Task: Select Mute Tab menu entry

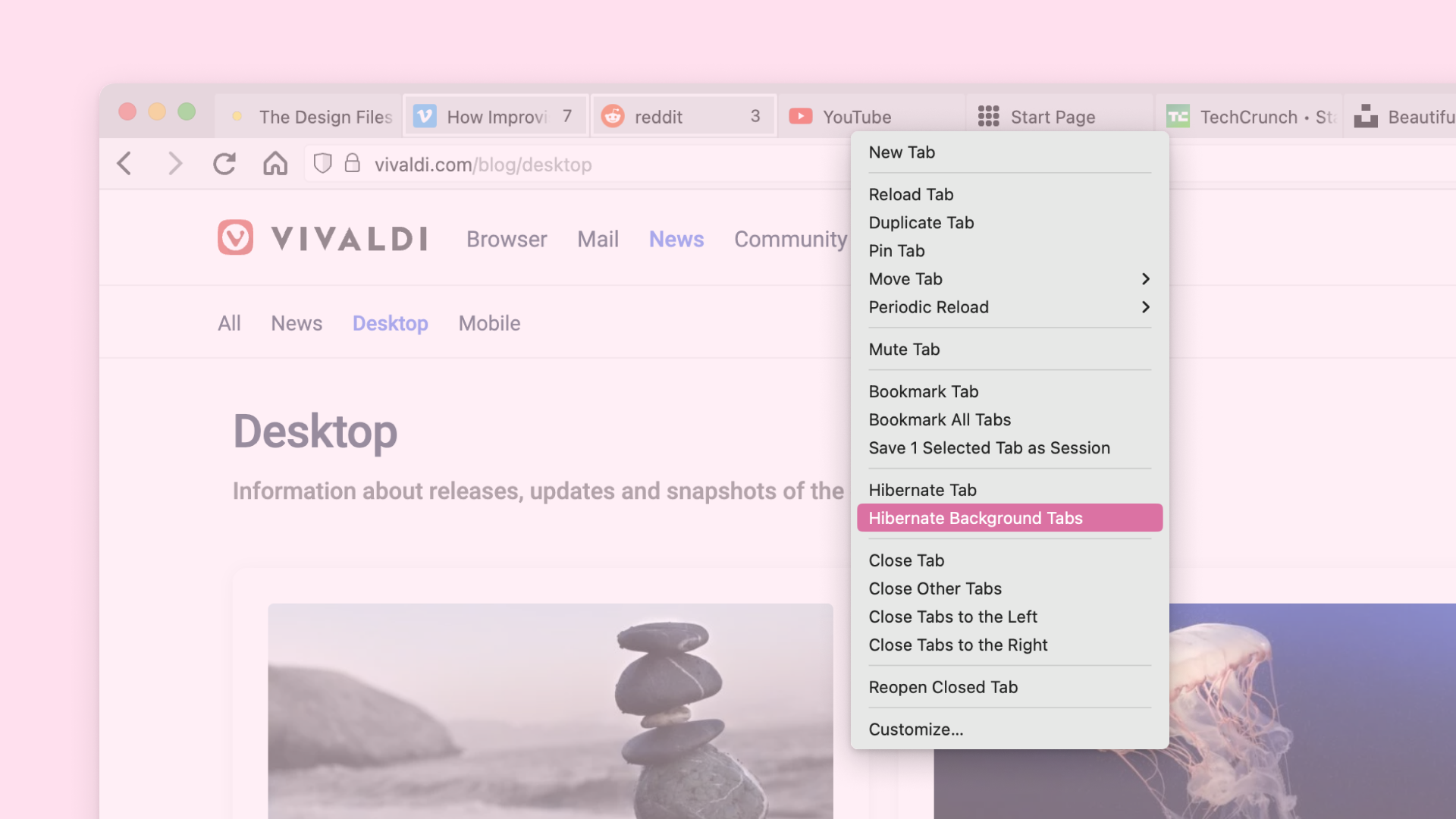Action: coord(1009,350)
